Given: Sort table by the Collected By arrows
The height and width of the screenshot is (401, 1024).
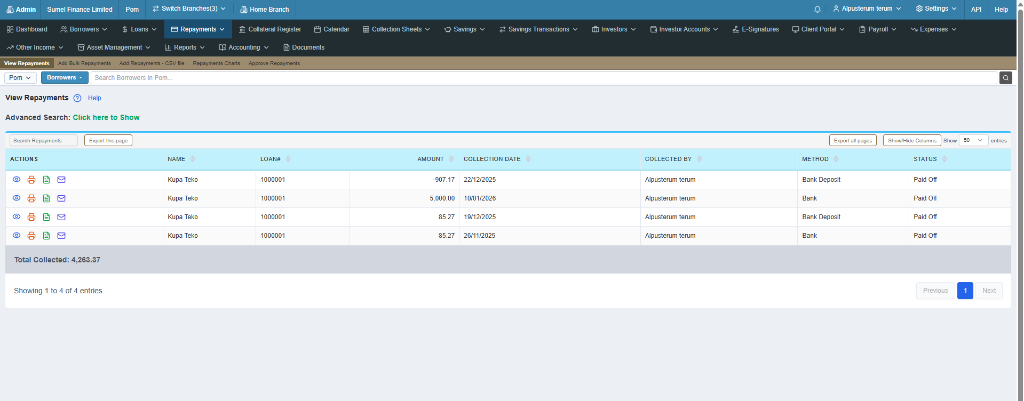Looking at the screenshot, I should point(699,159).
